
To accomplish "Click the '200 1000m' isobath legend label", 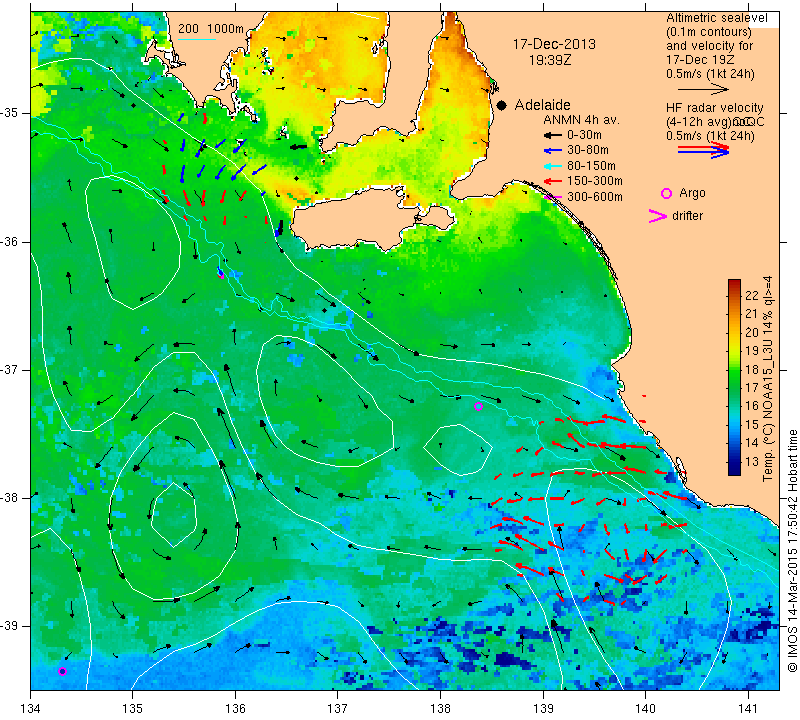I will [x=211, y=29].
